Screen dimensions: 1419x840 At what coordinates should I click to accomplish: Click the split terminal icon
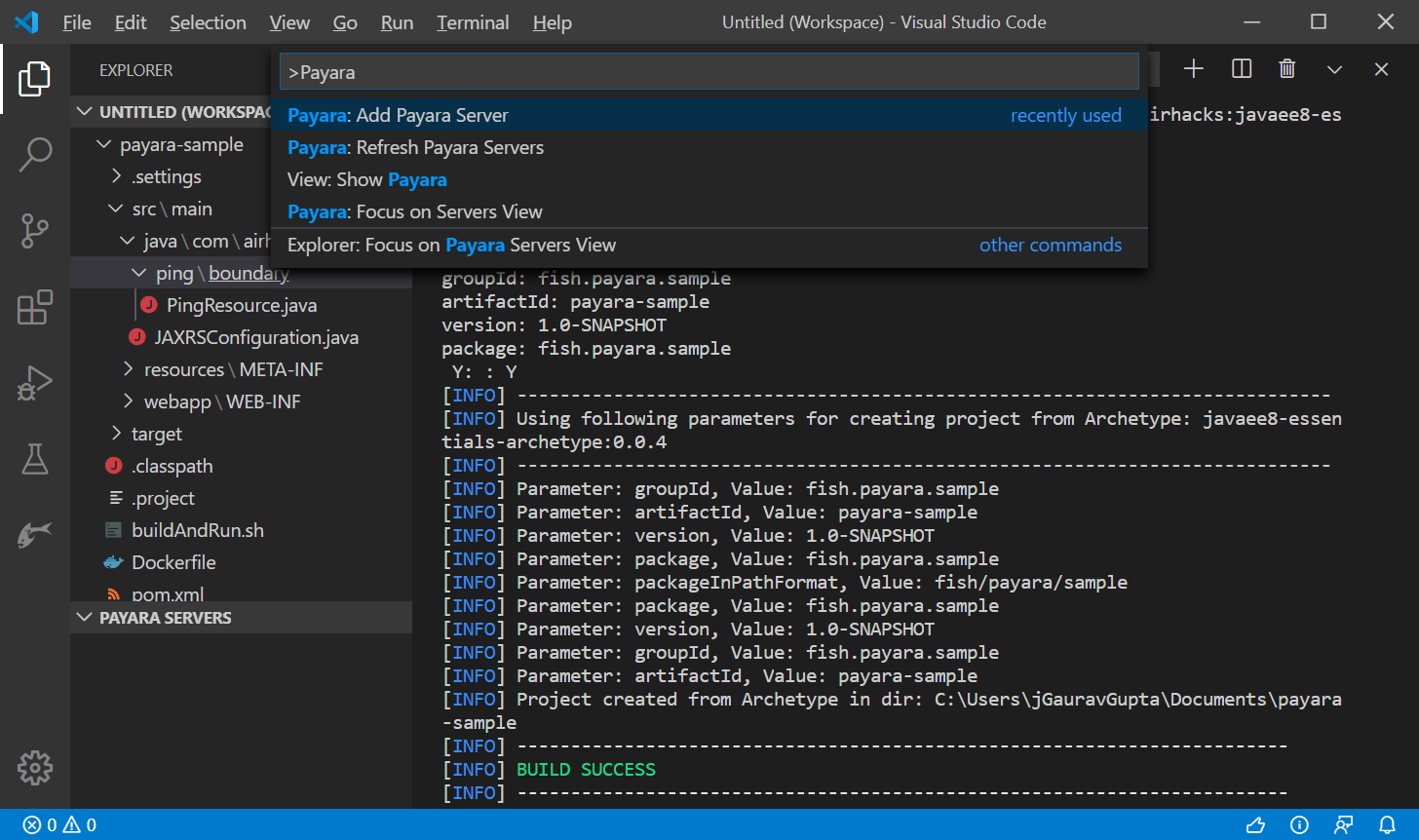tap(1242, 69)
